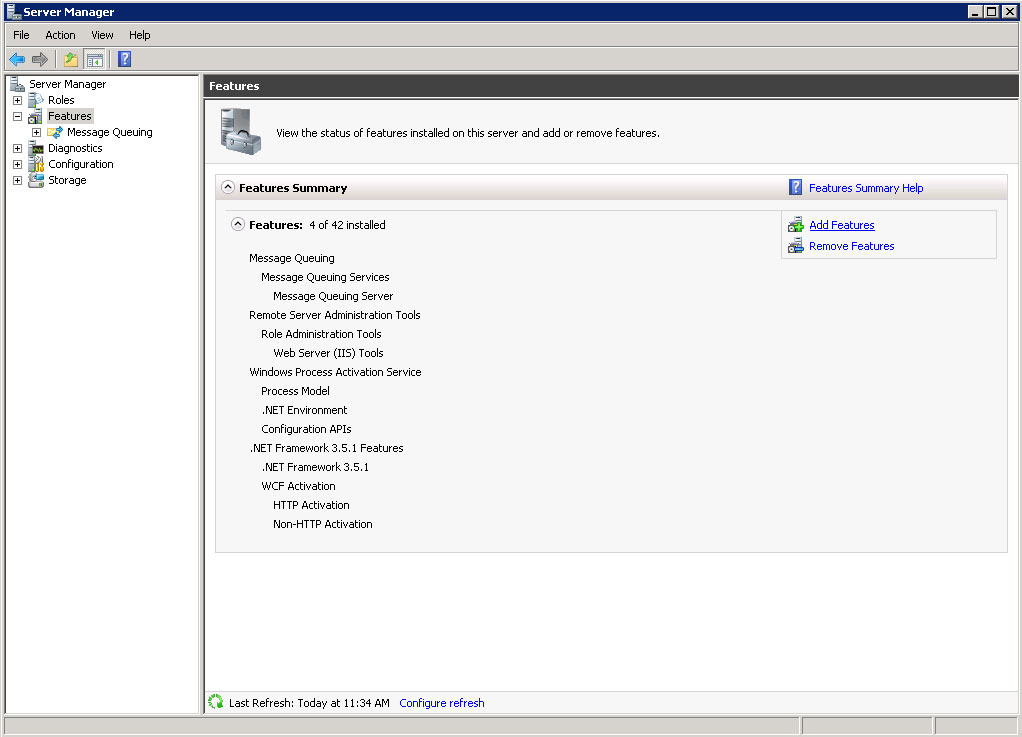The image size is (1022, 737).
Task: Open the Remove Features link
Action: 851,246
